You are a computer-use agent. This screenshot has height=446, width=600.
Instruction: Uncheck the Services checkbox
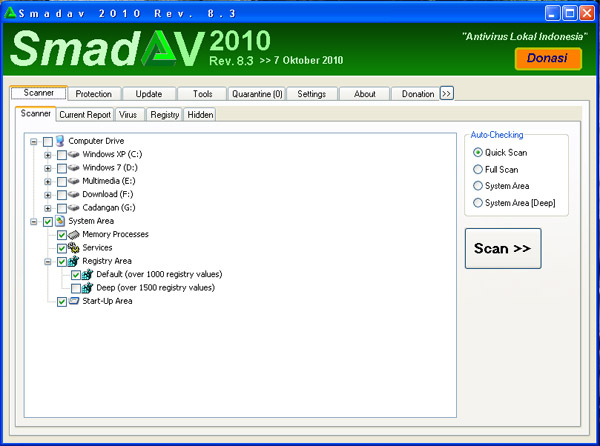point(62,249)
